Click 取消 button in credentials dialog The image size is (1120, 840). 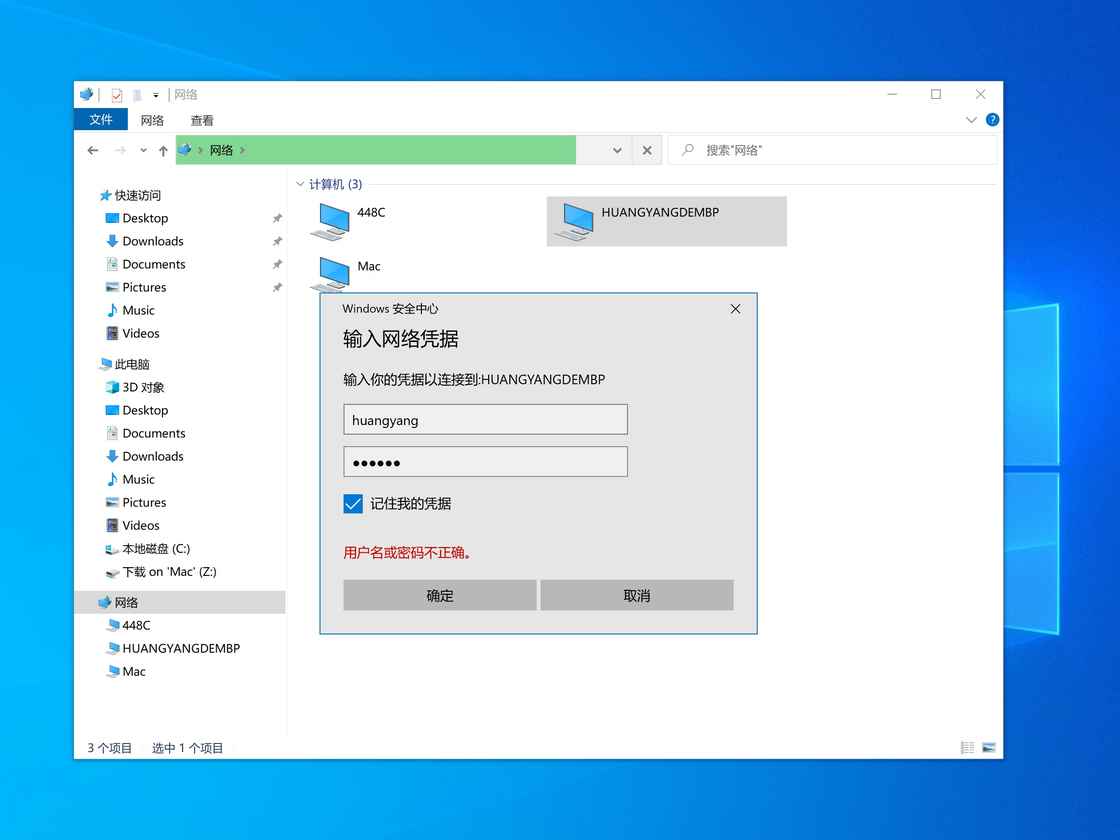click(x=636, y=595)
